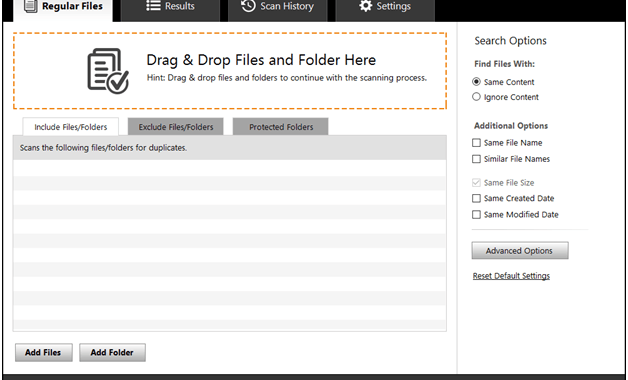Image resolution: width=628 pixels, height=380 pixels.
Task: Switch to the Scan History tab
Action: tap(278, 10)
